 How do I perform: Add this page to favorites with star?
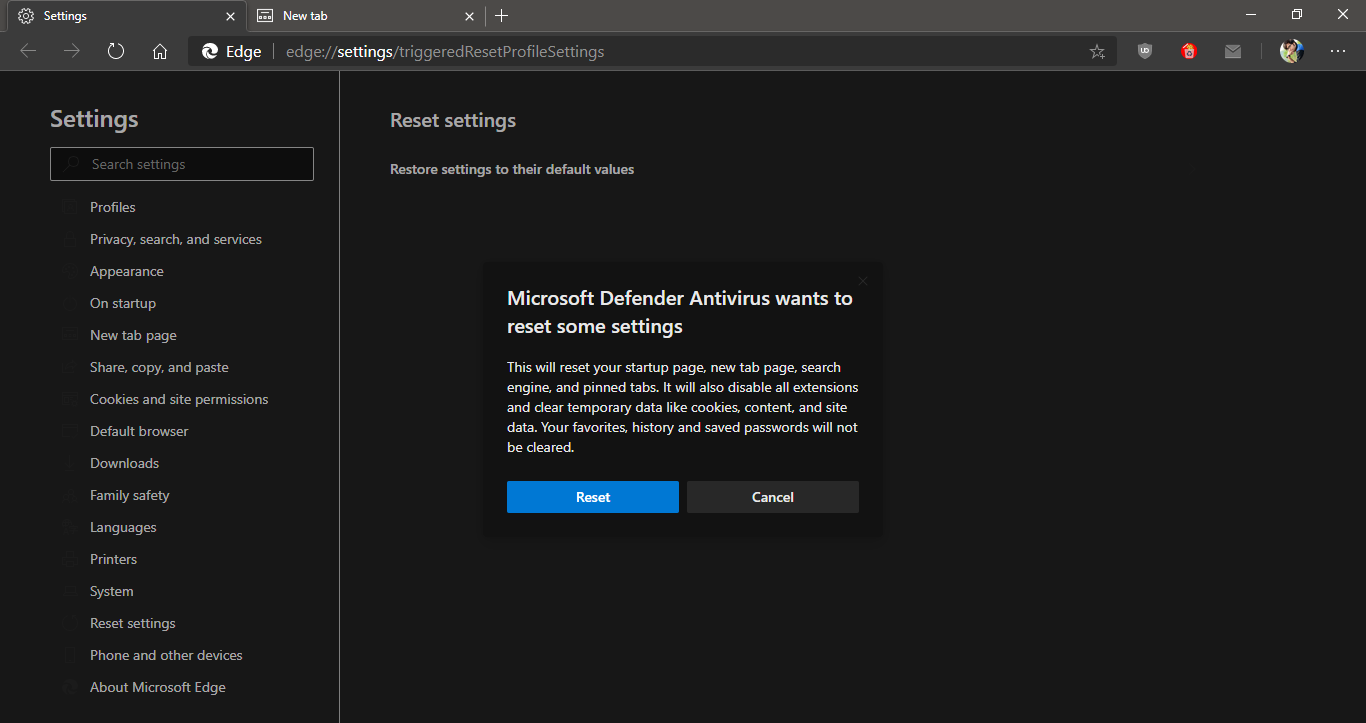tap(1097, 52)
